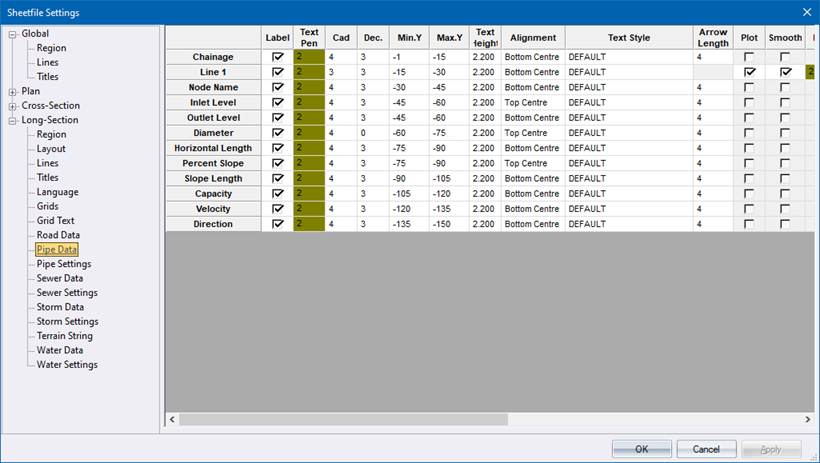
Task: Edit the Min.Y field for Capacity
Action: 405,194
